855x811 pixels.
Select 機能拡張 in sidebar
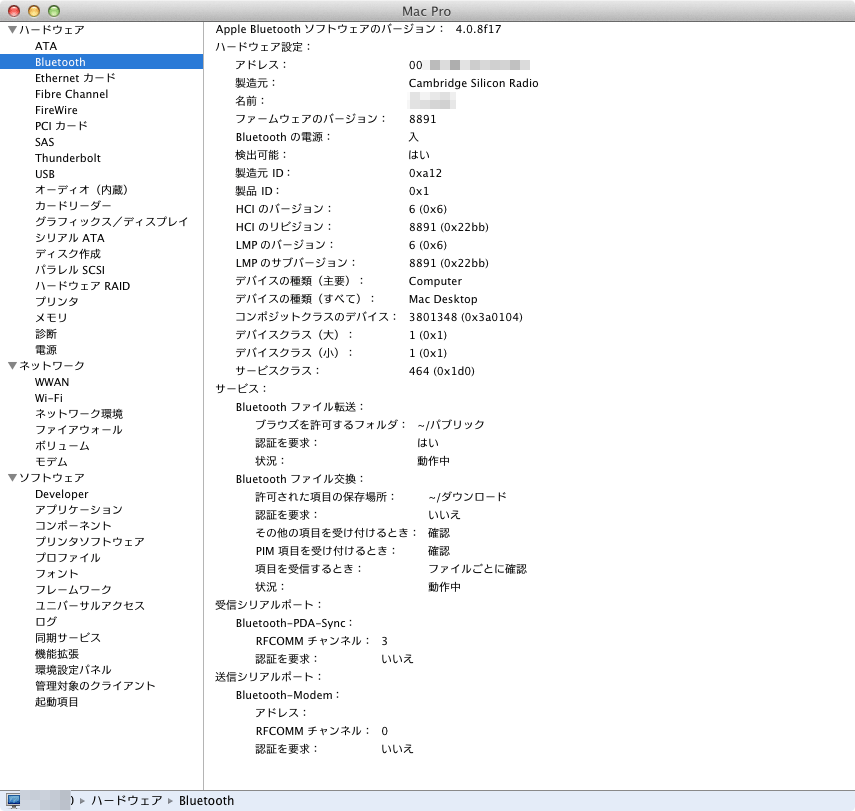(x=57, y=654)
